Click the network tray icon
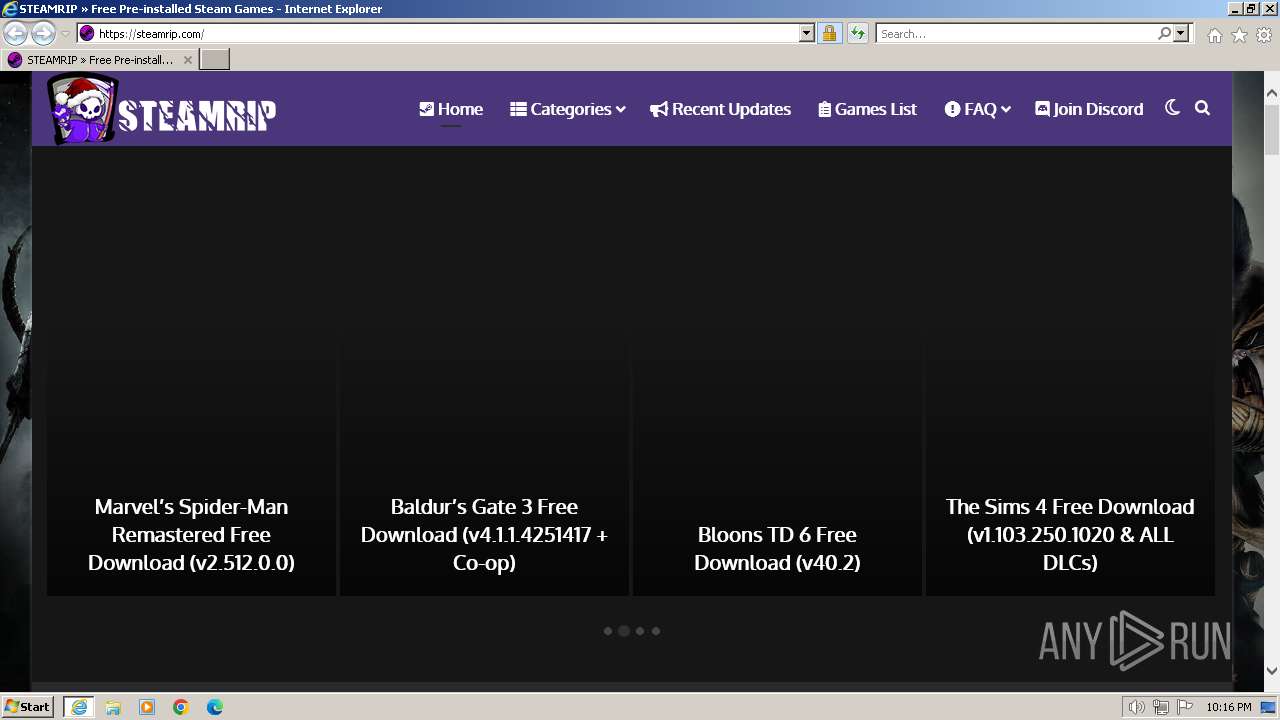Viewport: 1280px width, 720px height. coord(1161,707)
